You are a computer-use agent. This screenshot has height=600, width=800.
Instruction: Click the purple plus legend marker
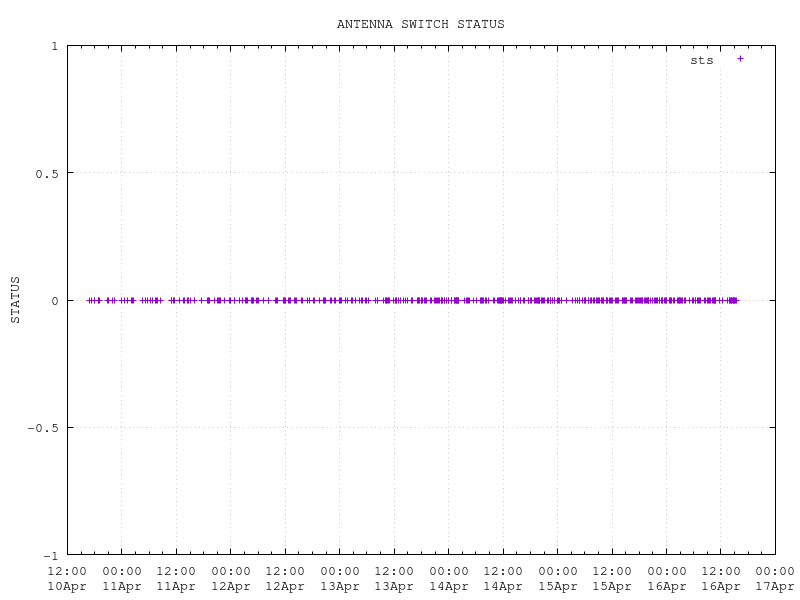(x=740, y=59)
